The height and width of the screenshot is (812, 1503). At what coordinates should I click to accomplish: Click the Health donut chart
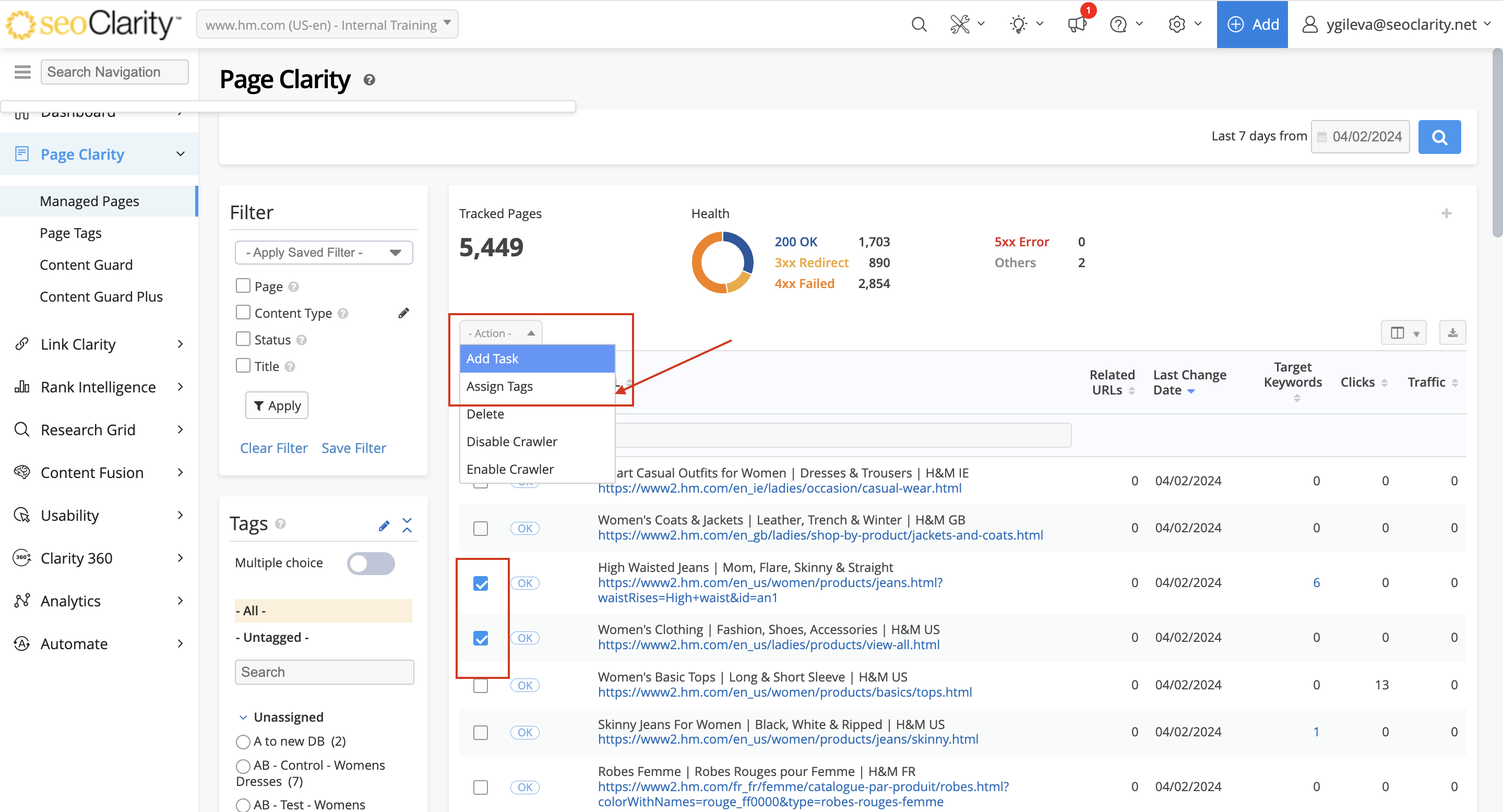point(722,262)
